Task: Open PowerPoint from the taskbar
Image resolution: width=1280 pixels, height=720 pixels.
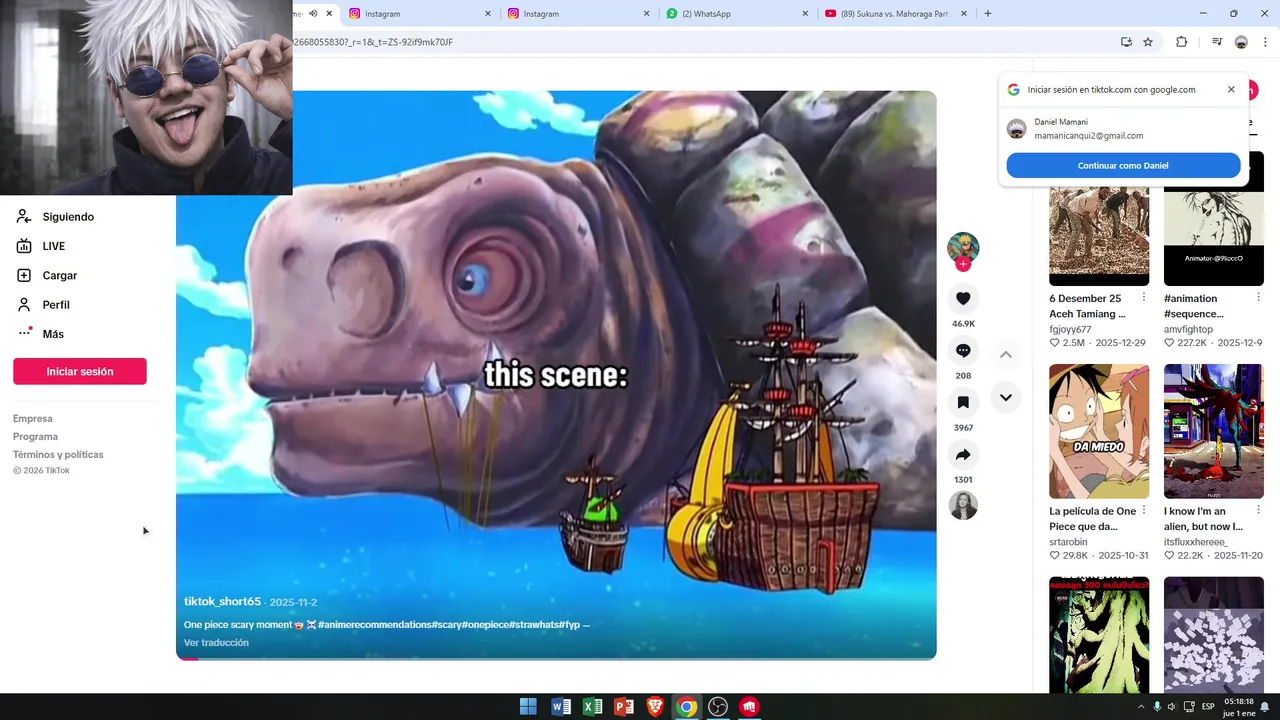Action: tap(623, 706)
